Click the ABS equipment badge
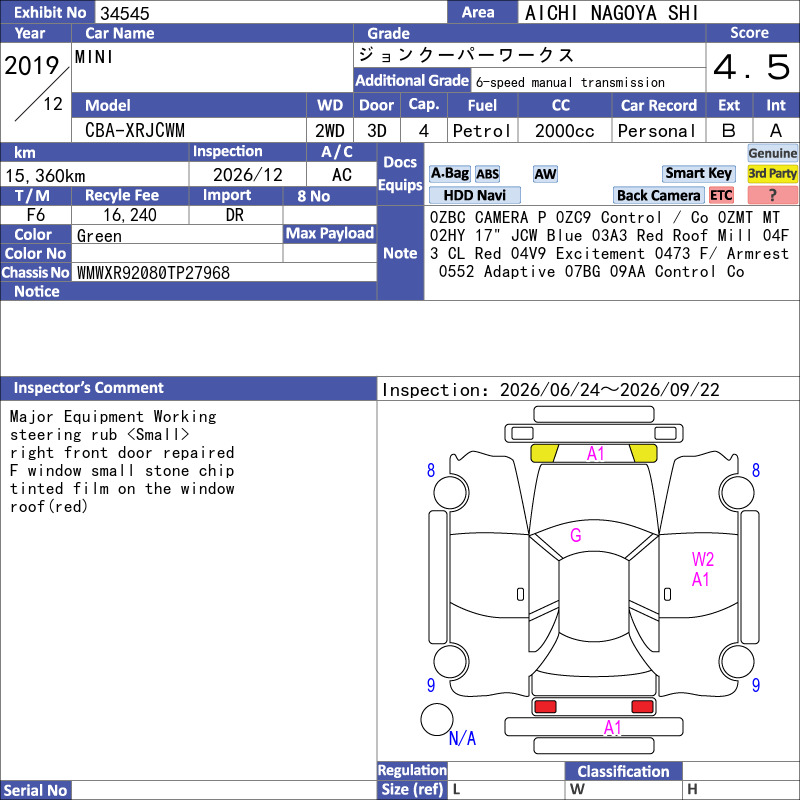Viewport: 800px width, 800px height. 487,174
